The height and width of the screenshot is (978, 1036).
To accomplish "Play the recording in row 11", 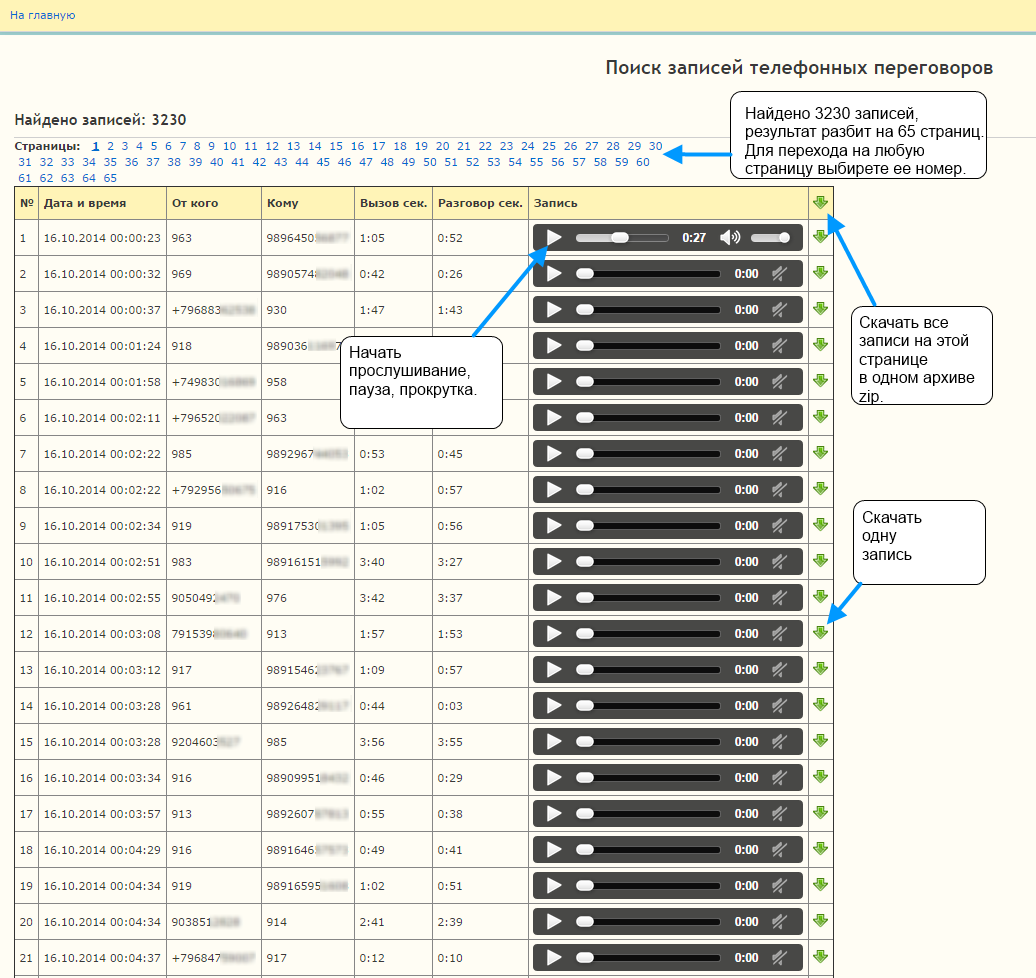I will pyautogui.click(x=554, y=598).
